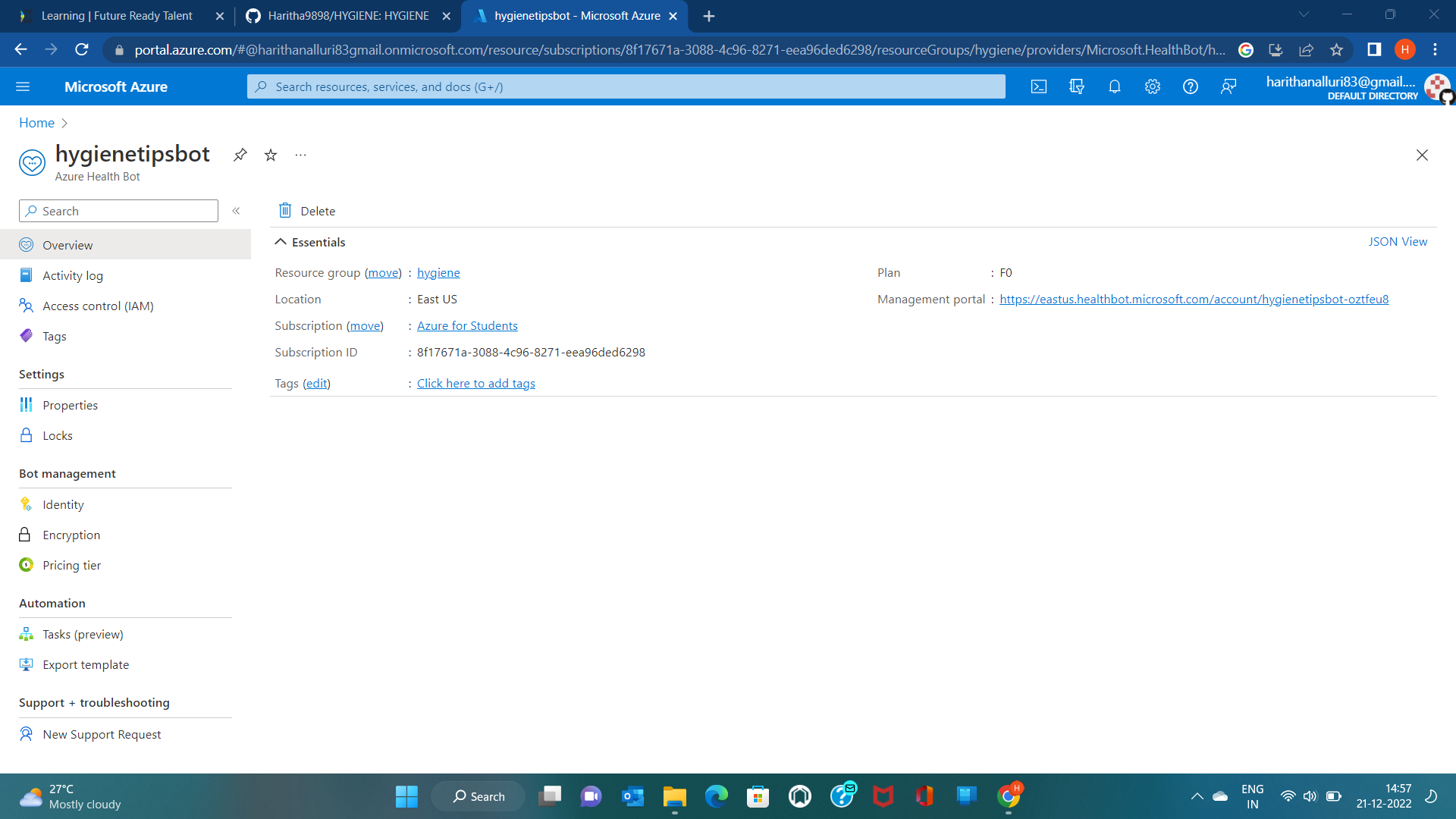Click the JSON View link
Viewport: 1456px width, 819px height.
[1397, 242]
